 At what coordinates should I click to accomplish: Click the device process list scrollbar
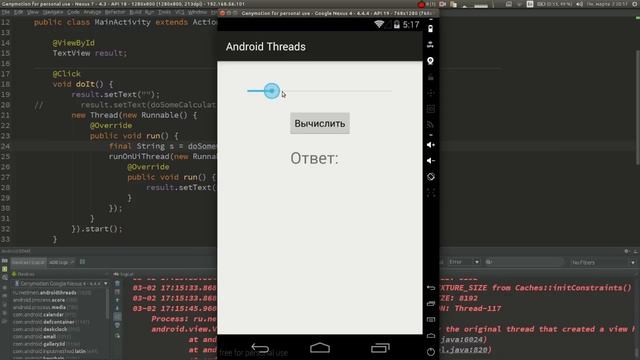[107, 304]
